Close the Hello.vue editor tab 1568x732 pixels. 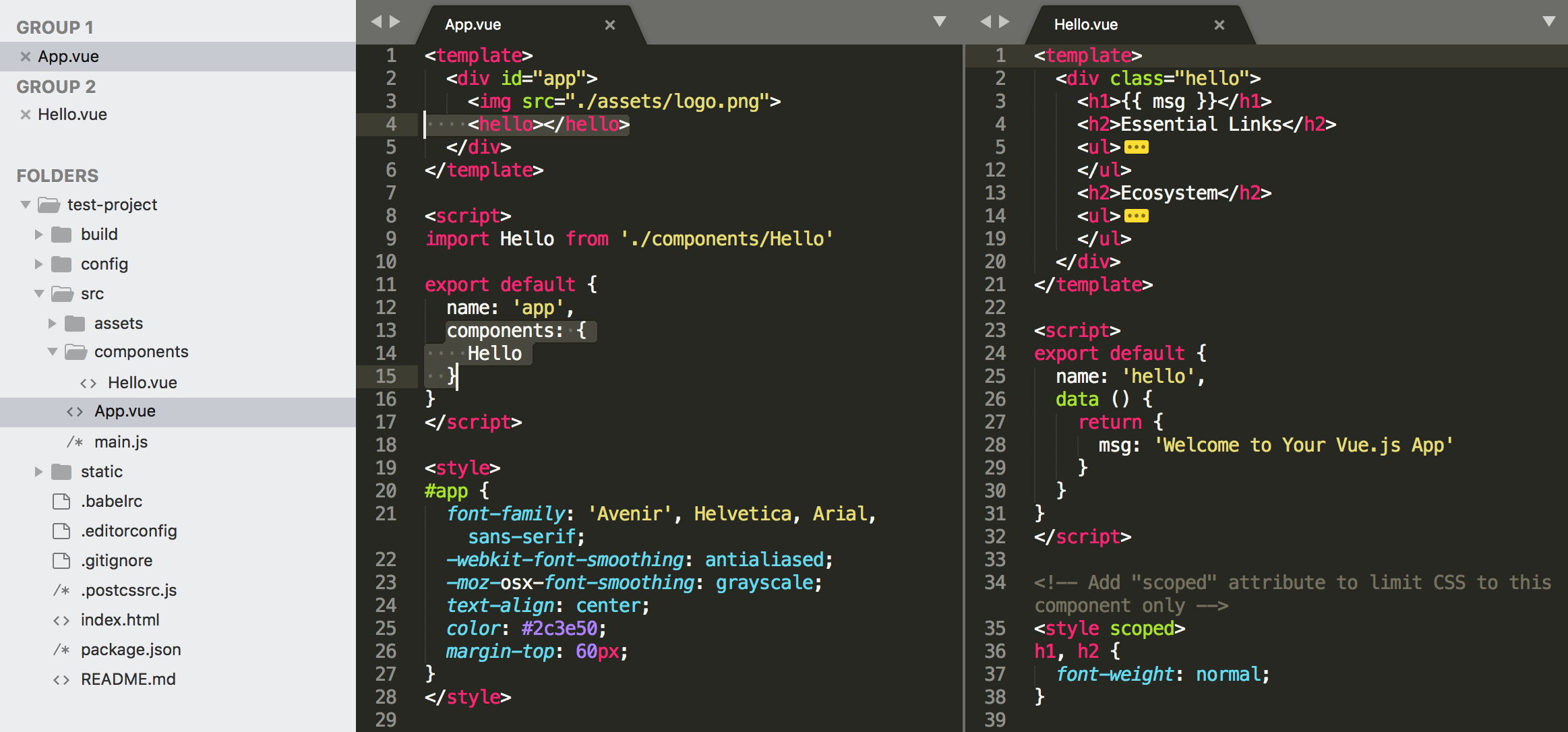pyautogui.click(x=1219, y=25)
